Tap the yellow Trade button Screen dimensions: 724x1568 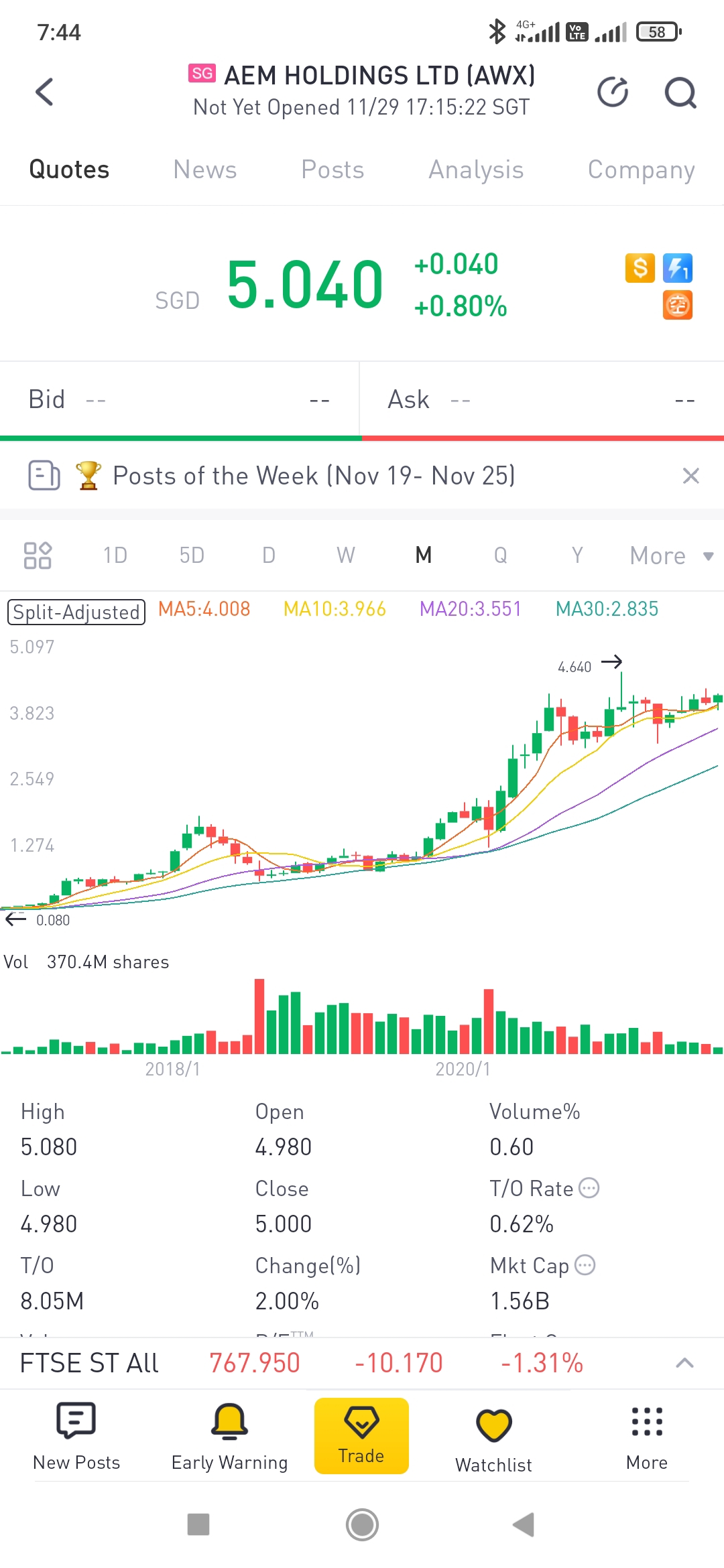pos(361,1435)
